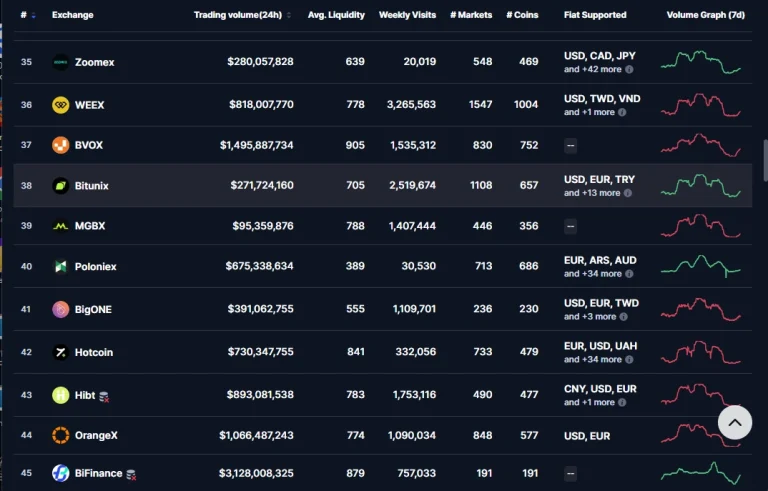Click info icon next to WEEX +1 more
The width and height of the screenshot is (768, 491).
point(622,112)
